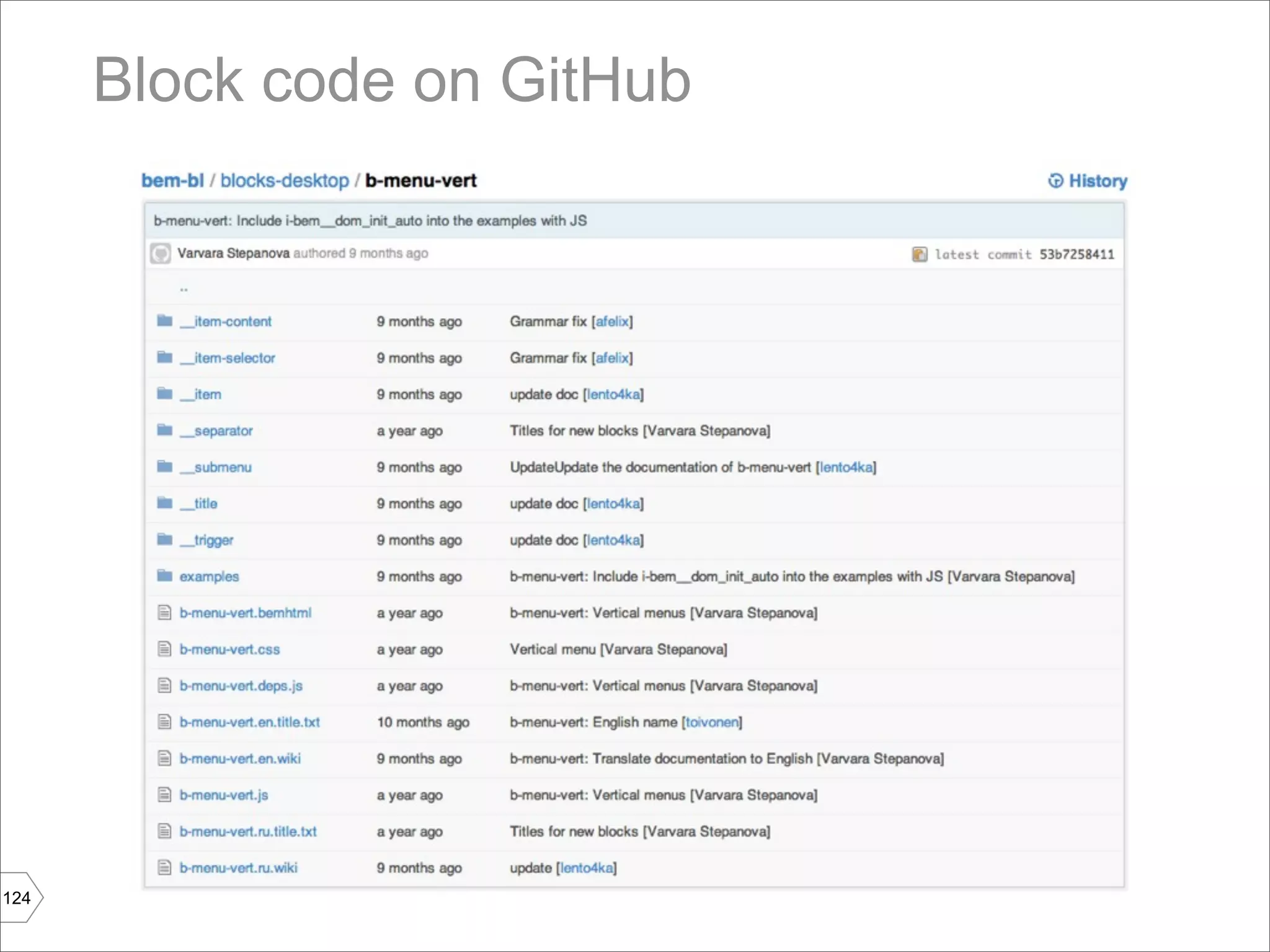Image resolution: width=1270 pixels, height=952 pixels.
Task: Click file icon for b-menu-vert.en.wiki
Action: pyautogui.click(x=164, y=759)
